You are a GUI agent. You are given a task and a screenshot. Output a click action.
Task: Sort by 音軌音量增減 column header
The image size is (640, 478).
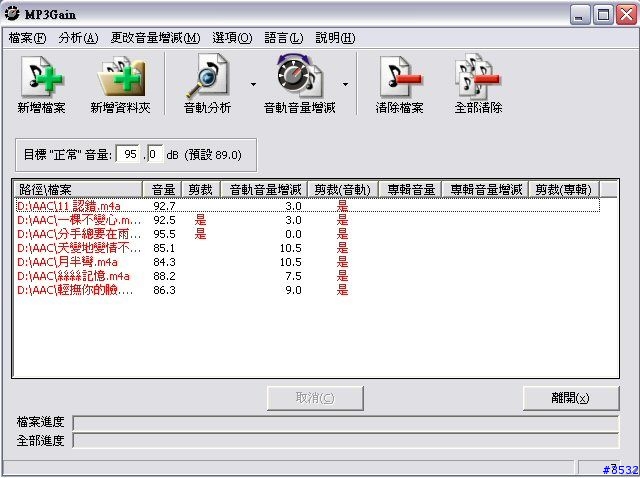tap(264, 190)
